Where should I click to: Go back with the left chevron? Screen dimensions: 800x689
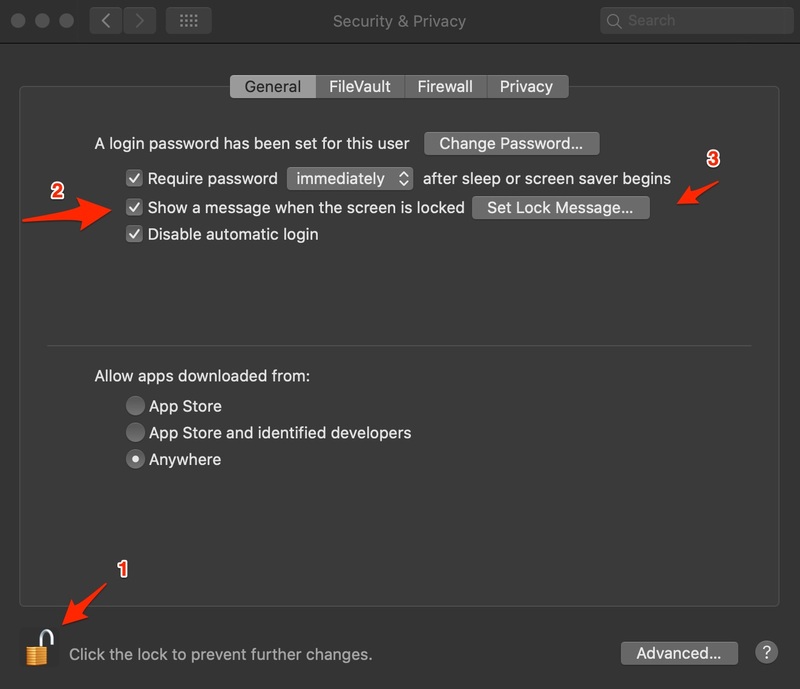106,21
